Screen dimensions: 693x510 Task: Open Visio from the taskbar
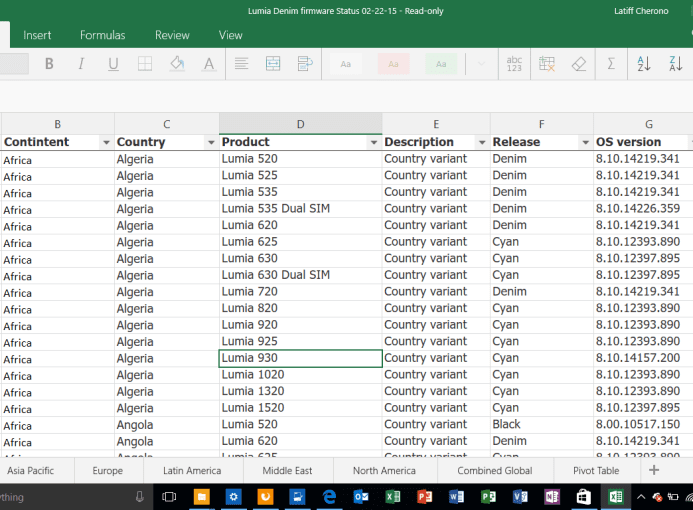coord(520,497)
